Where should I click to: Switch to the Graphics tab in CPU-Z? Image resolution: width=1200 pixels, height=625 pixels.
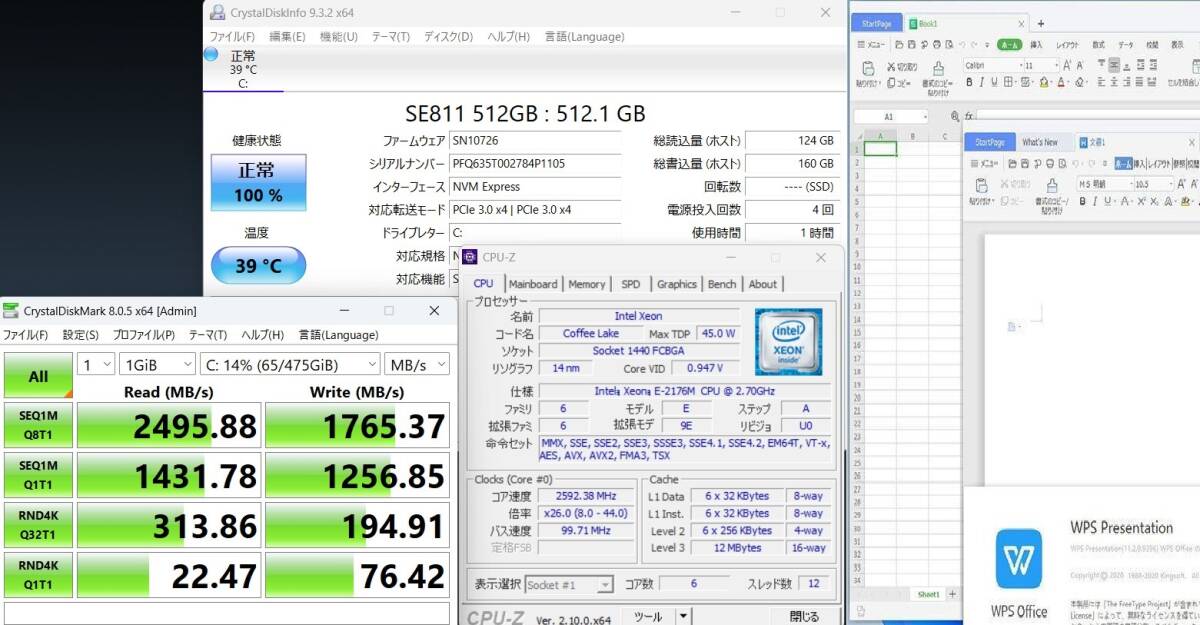point(676,284)
